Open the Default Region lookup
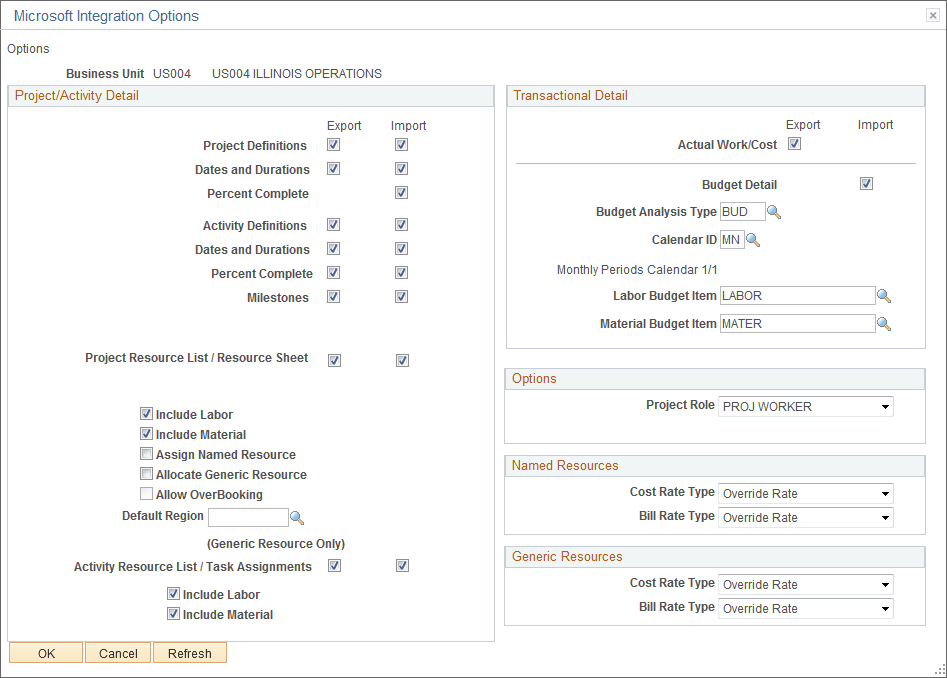The height and width of the screenshot is (678, 947). pyautogui.click(x=296, y=516)
